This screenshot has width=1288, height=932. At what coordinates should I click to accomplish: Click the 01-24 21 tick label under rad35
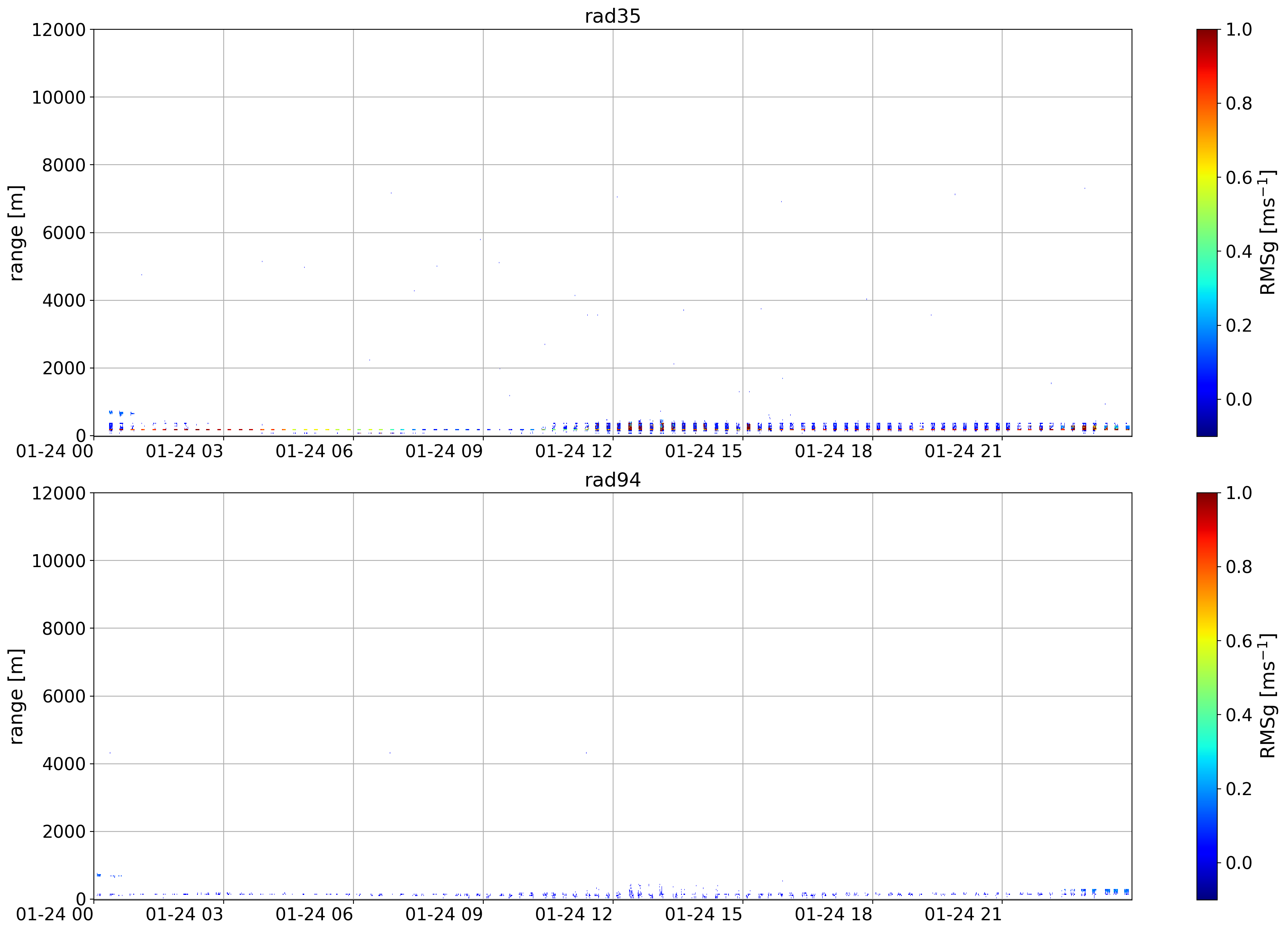[x=963, y=451]
